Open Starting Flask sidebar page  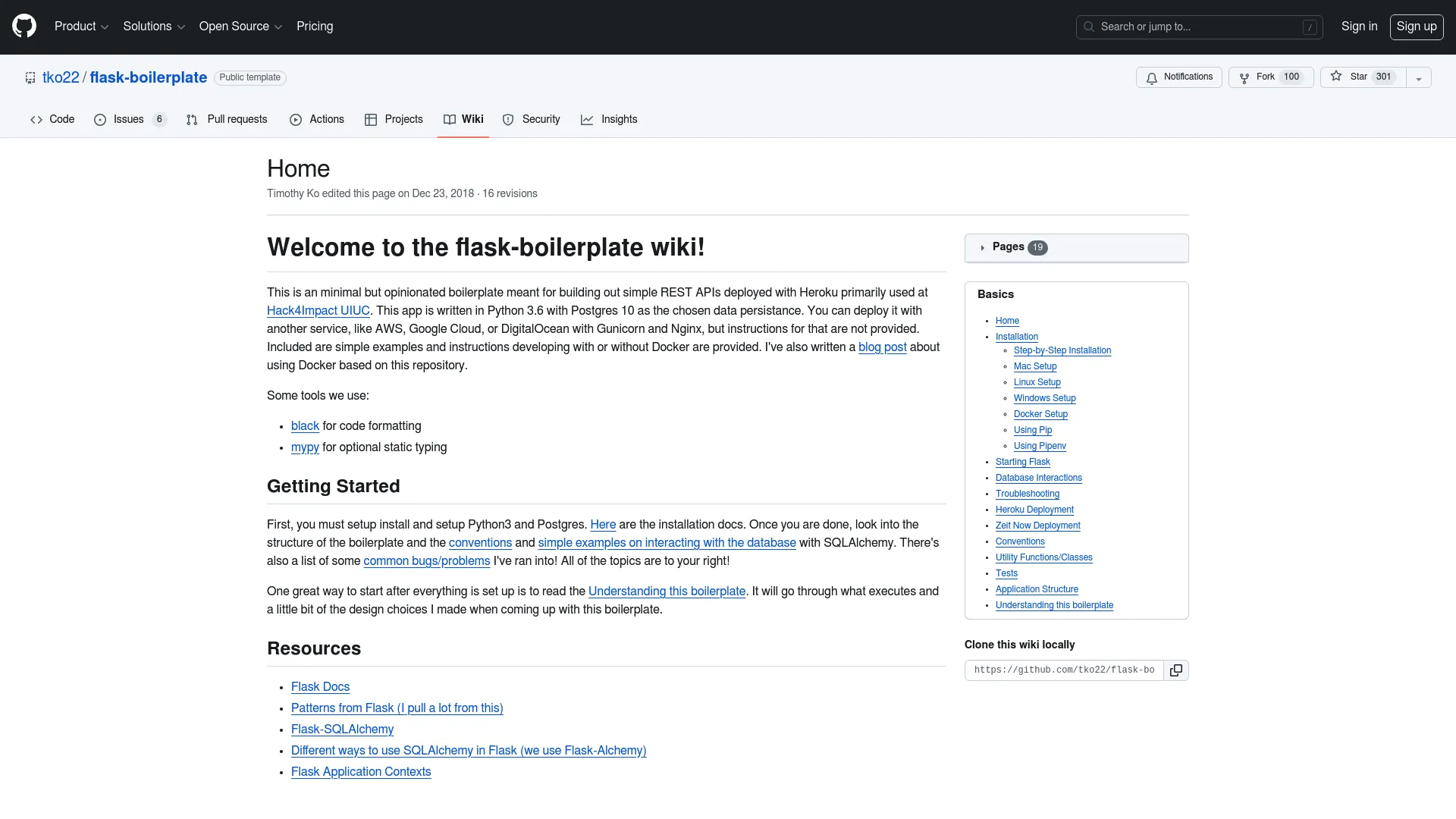point(1023,462)
